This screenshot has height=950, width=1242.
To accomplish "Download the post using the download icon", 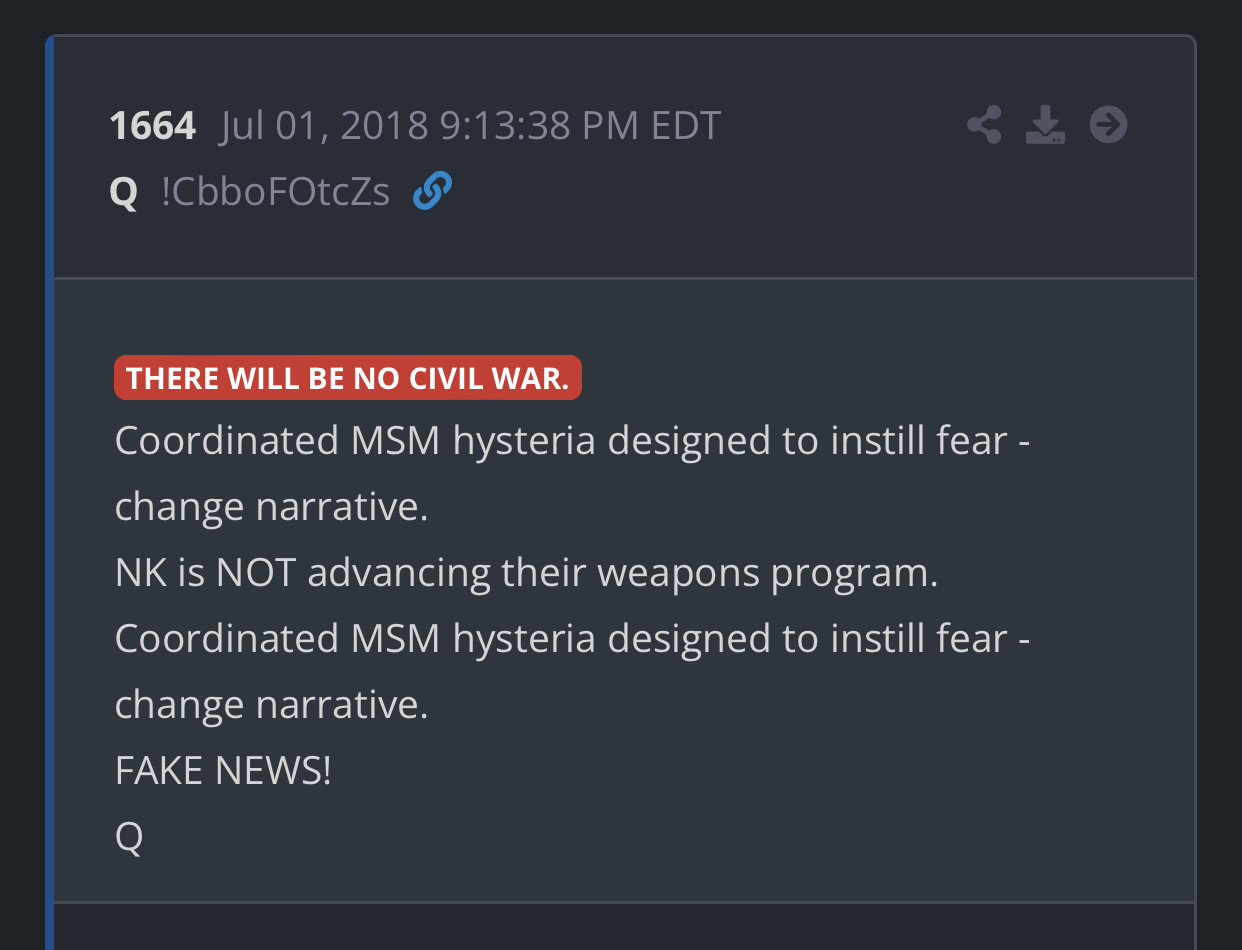I will (x=1045, y=126).
